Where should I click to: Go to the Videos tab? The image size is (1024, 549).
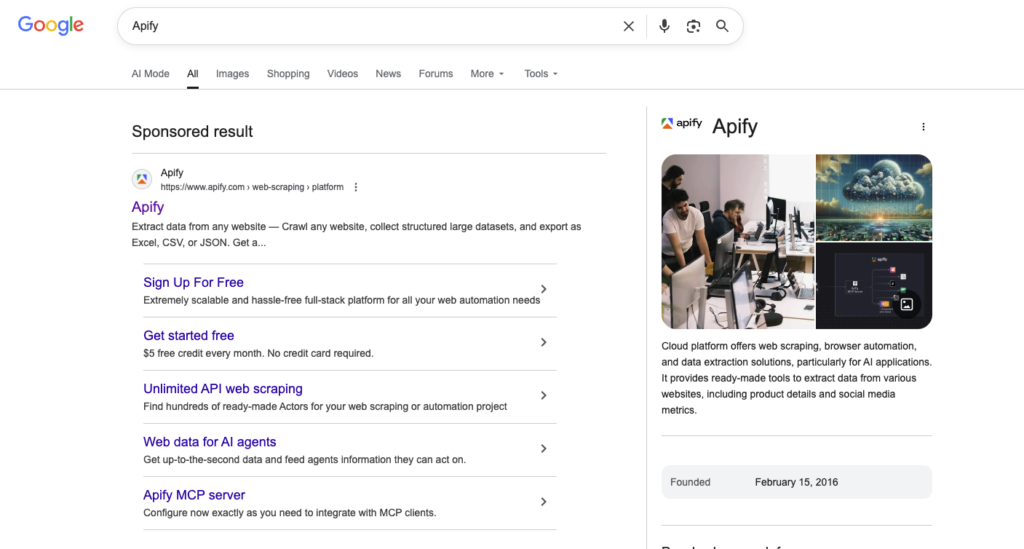point(342,74)
